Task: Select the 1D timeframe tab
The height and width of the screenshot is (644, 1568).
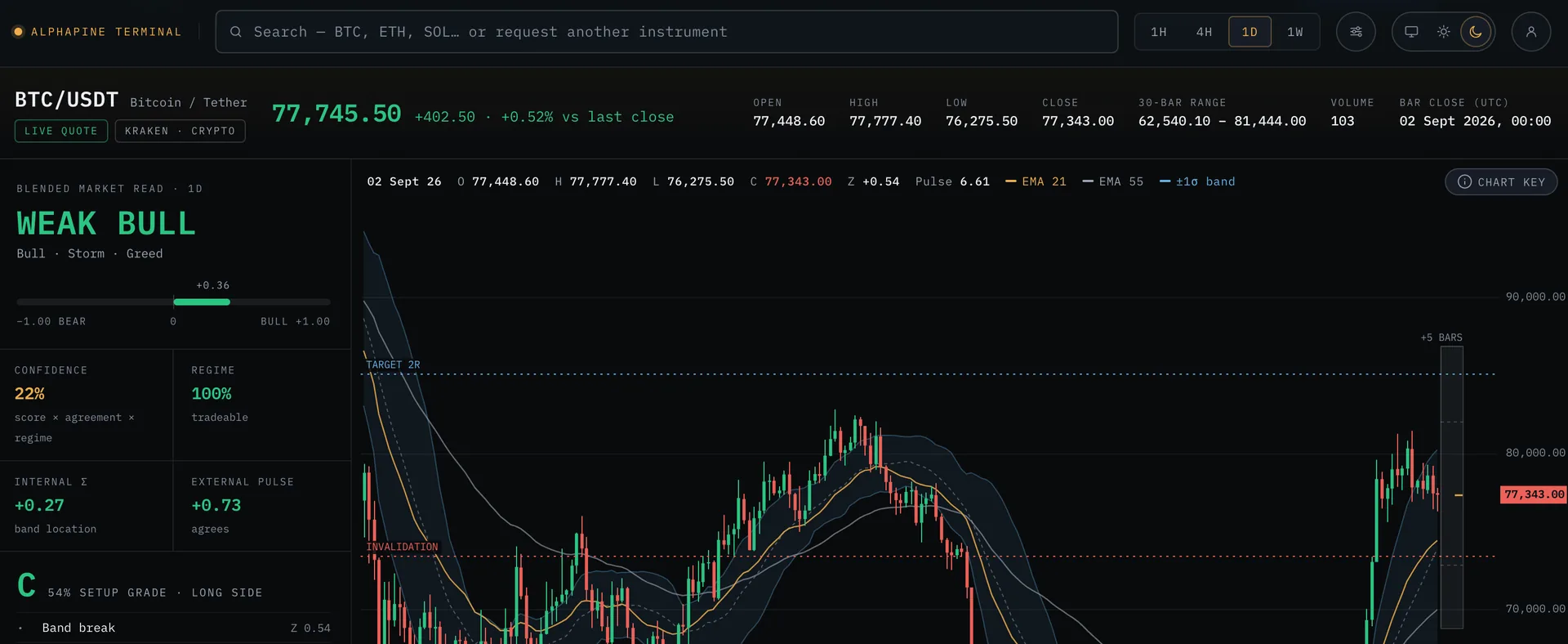Action: tap(1249, 32)
